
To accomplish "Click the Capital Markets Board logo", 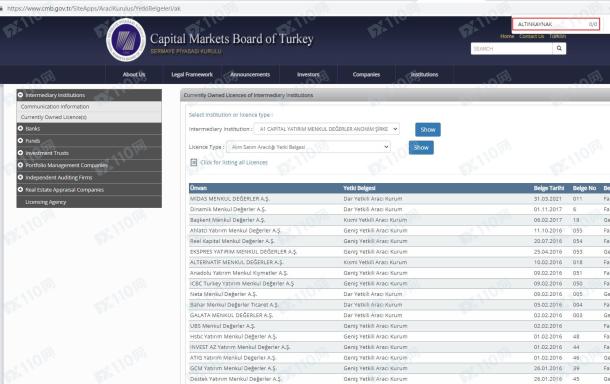I will point(125,39).
